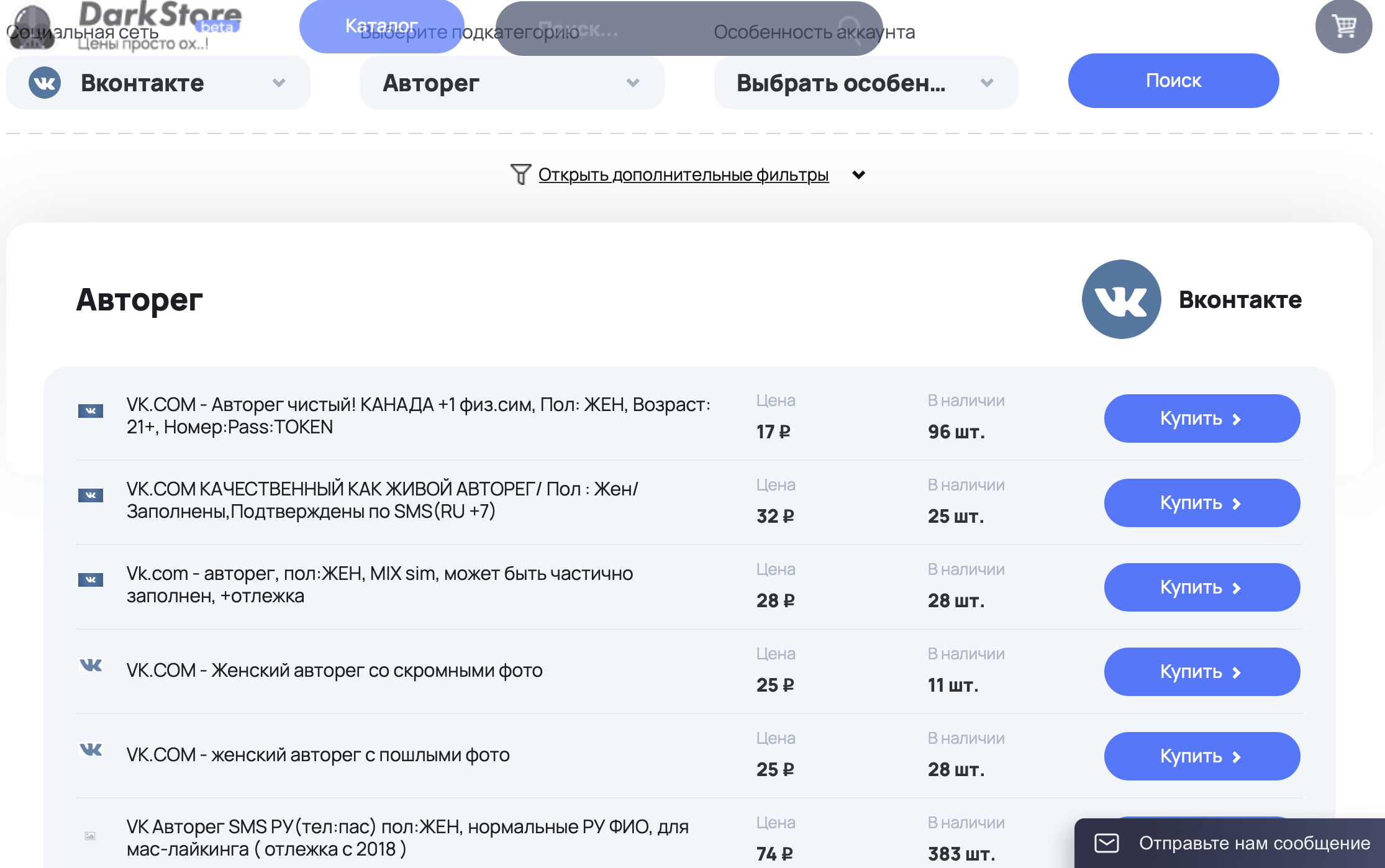The image size is (1385, 868).
Task: Open the Открыть дополнительные фильтры link
Action: coord(683,175)
